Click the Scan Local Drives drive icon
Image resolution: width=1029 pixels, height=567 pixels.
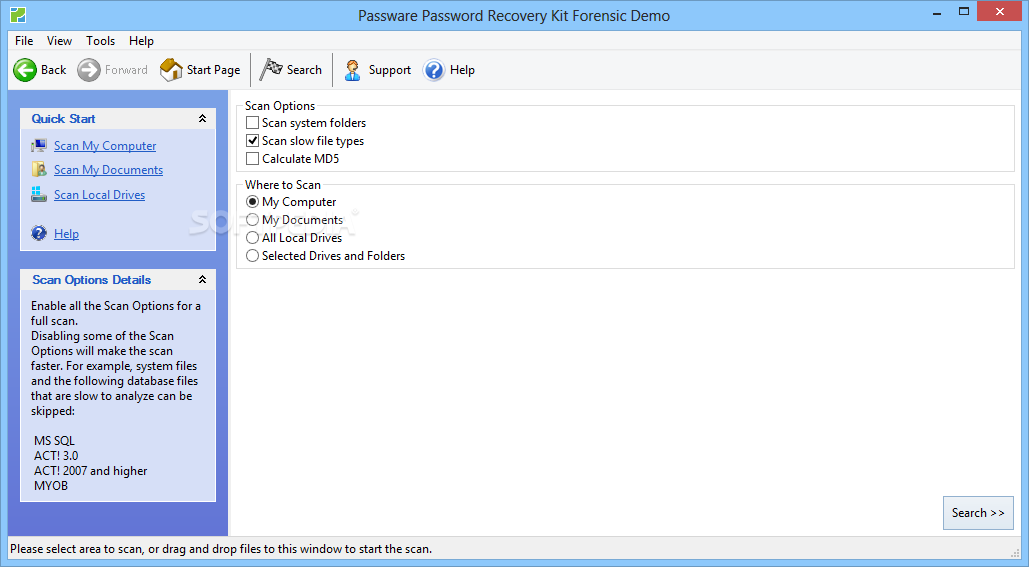point(39,194)
